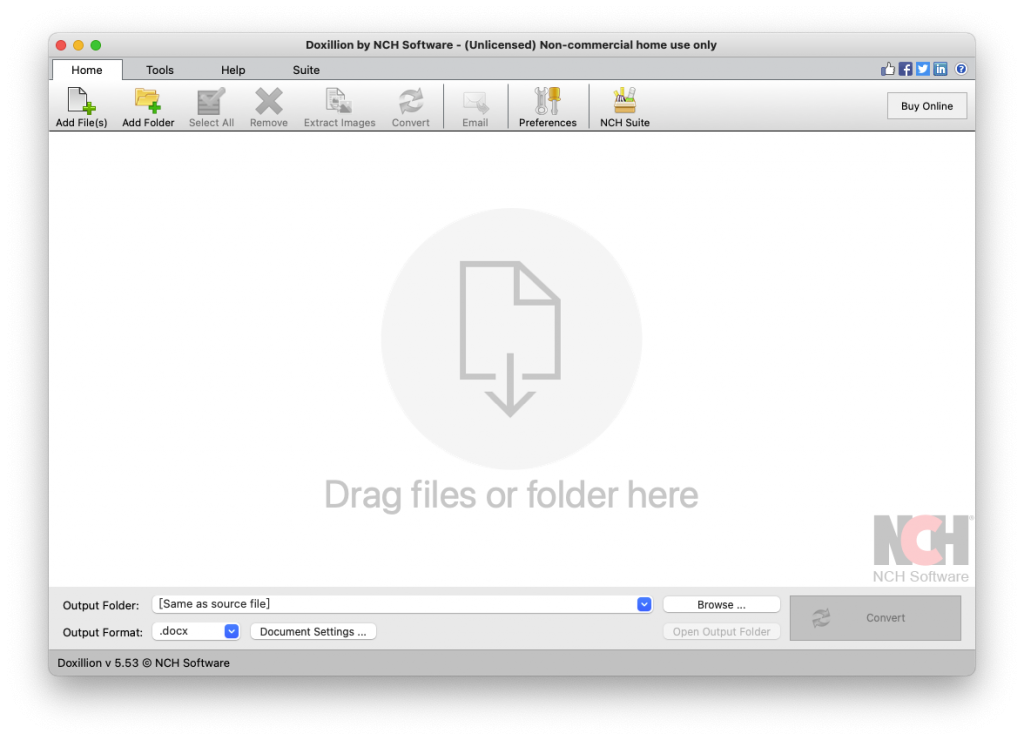
Task: Click the Select All toolbar icon
Action: (x=211, y=107)
